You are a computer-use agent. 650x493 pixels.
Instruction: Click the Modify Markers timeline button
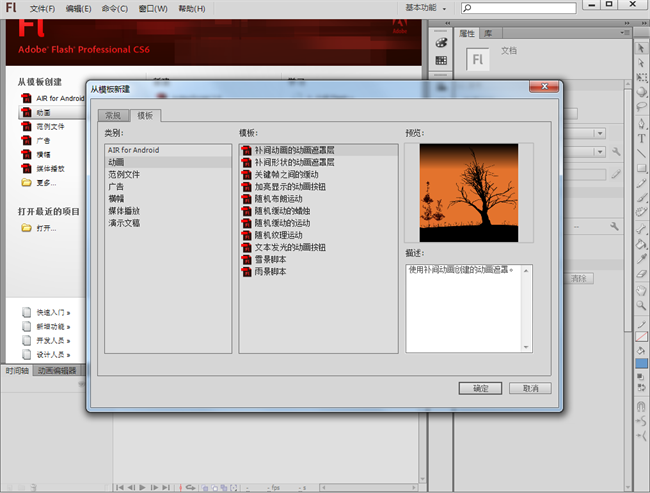click(x=234, y=488)
